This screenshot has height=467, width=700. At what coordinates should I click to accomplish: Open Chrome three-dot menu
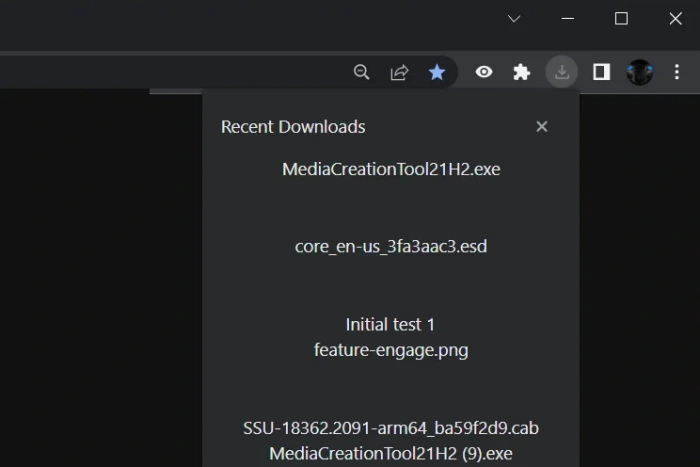pos(677,72)
